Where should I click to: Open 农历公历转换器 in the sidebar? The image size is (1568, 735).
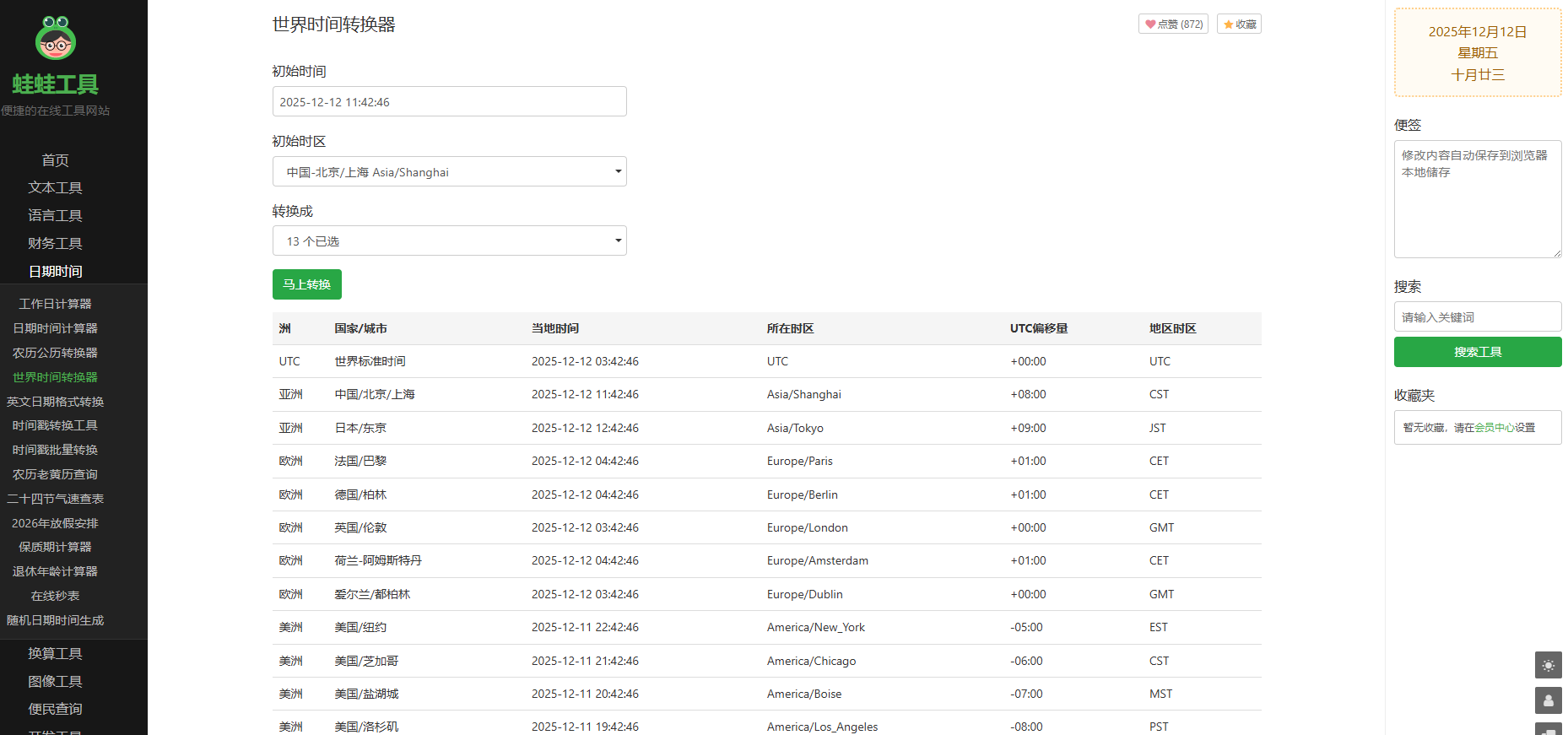click(56, 353)
